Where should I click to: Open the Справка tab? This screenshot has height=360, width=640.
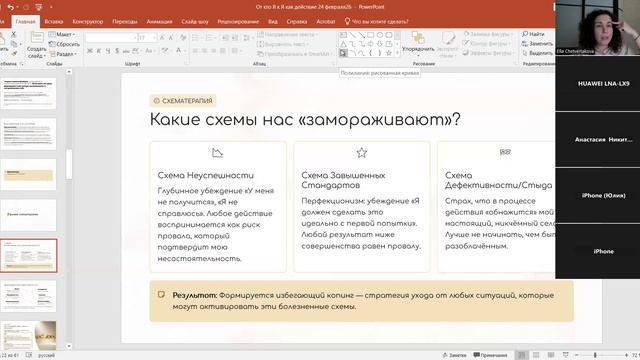(x=297, y=22)
